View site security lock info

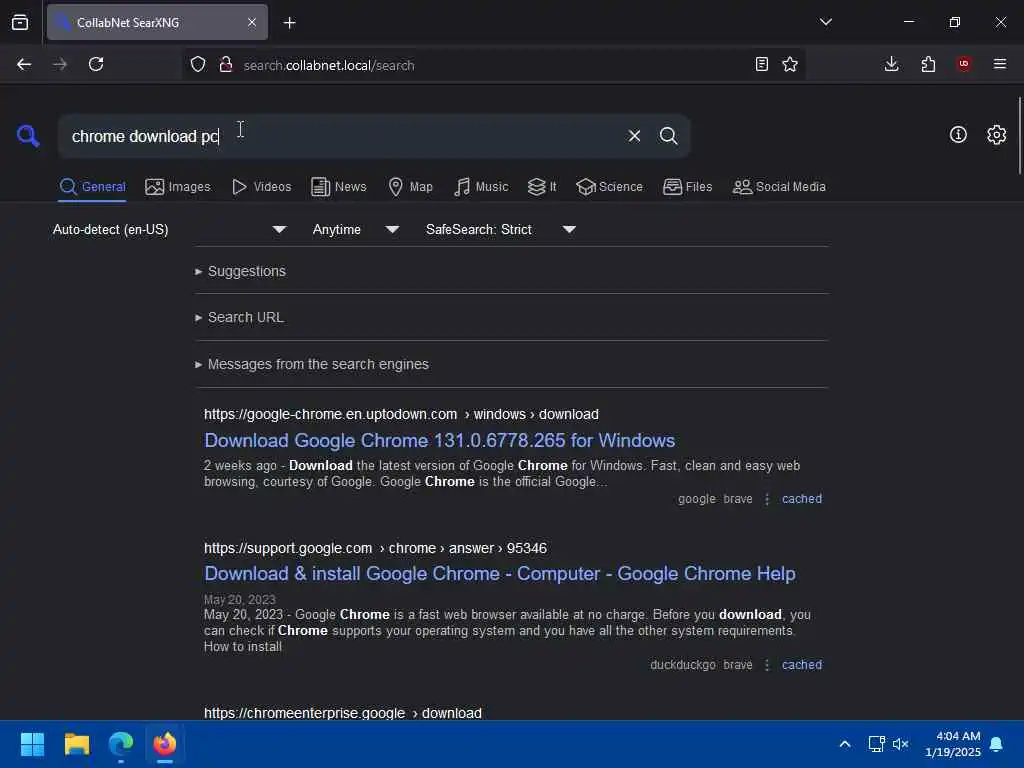point(226,64)
